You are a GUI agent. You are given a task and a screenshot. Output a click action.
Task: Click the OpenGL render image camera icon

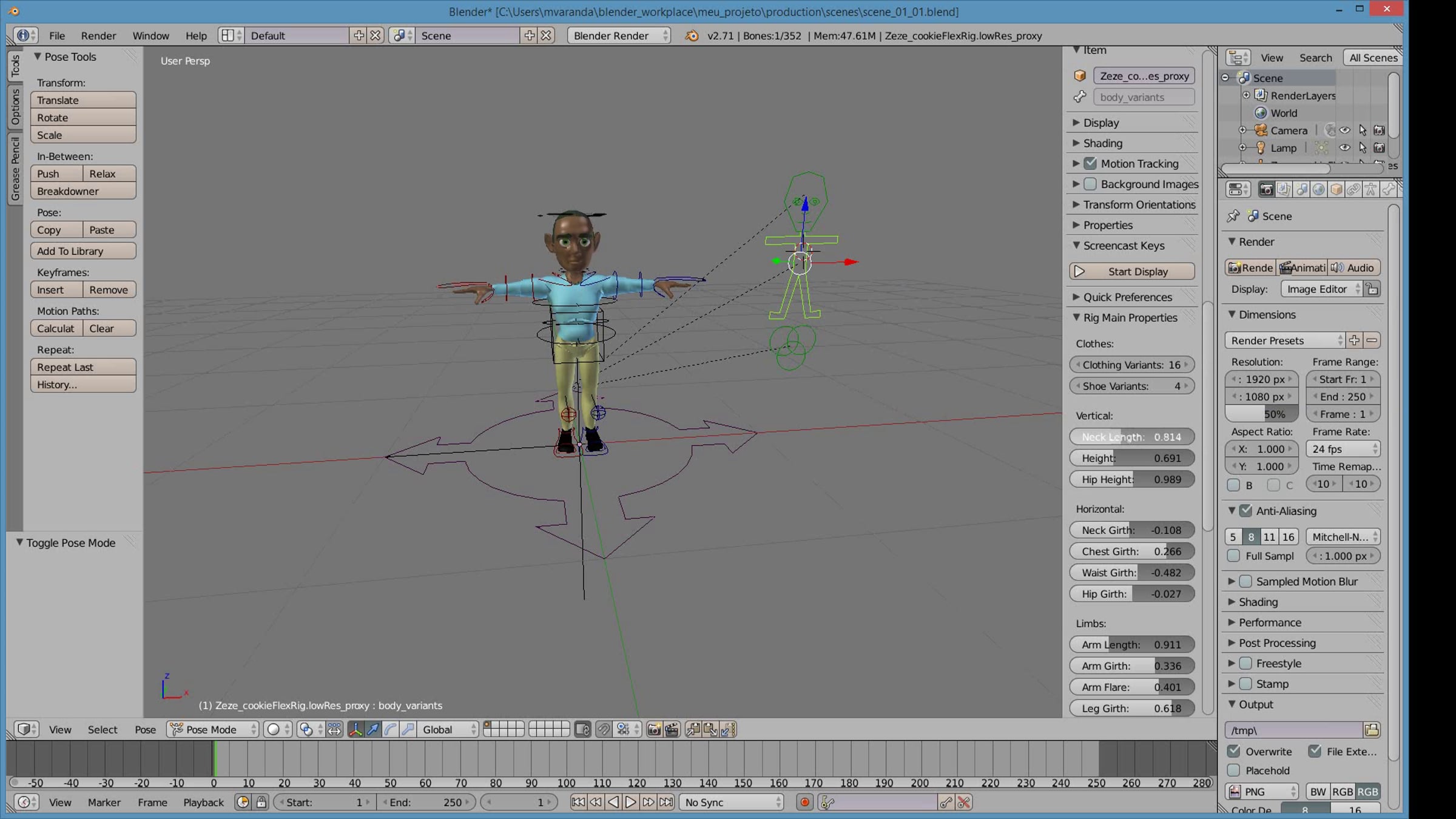(x=654, y=729)
